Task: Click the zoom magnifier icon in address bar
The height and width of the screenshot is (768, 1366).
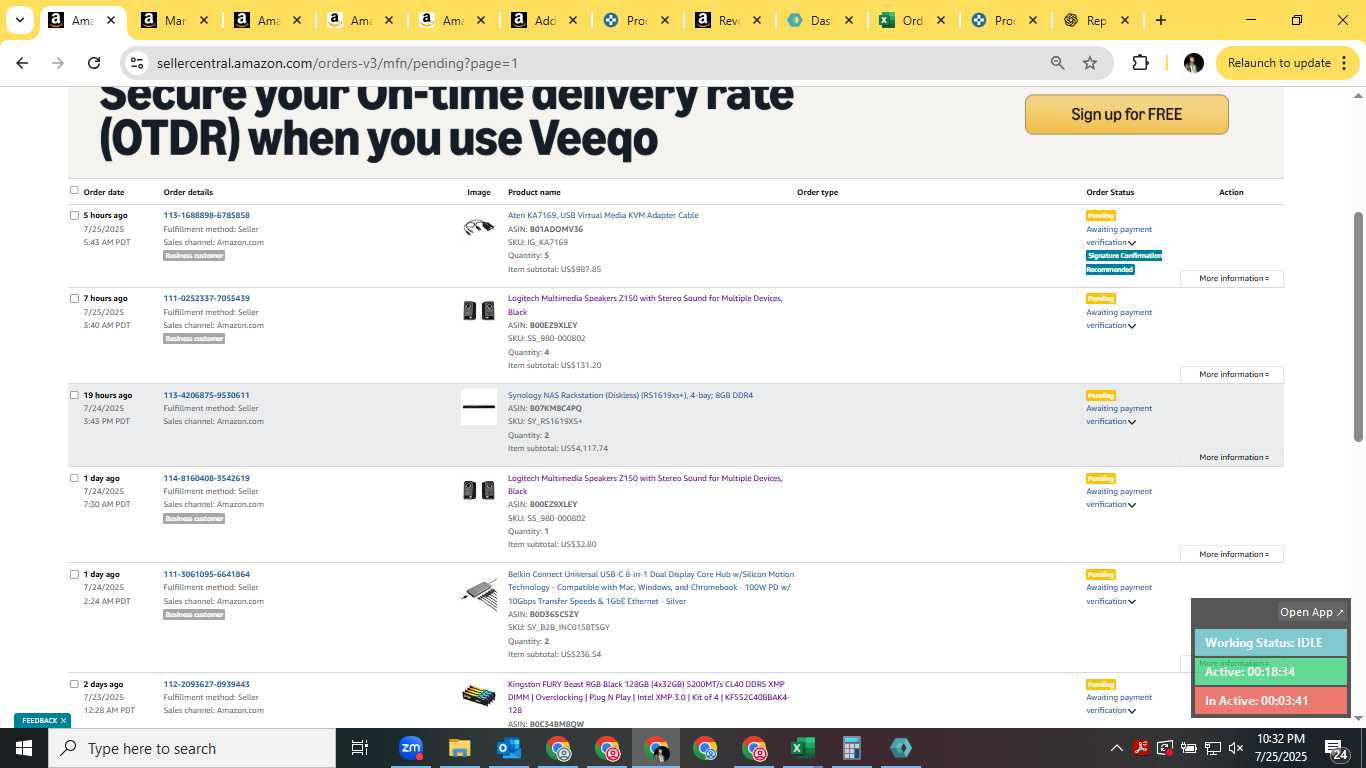Action: [x=1057, y=63]
